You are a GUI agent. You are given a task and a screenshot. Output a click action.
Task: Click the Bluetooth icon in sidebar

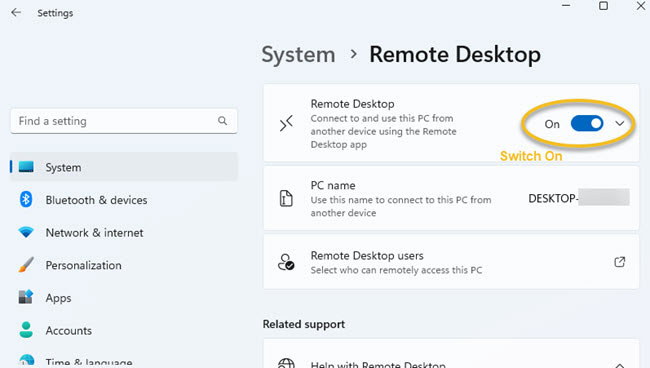pos(26,199)
